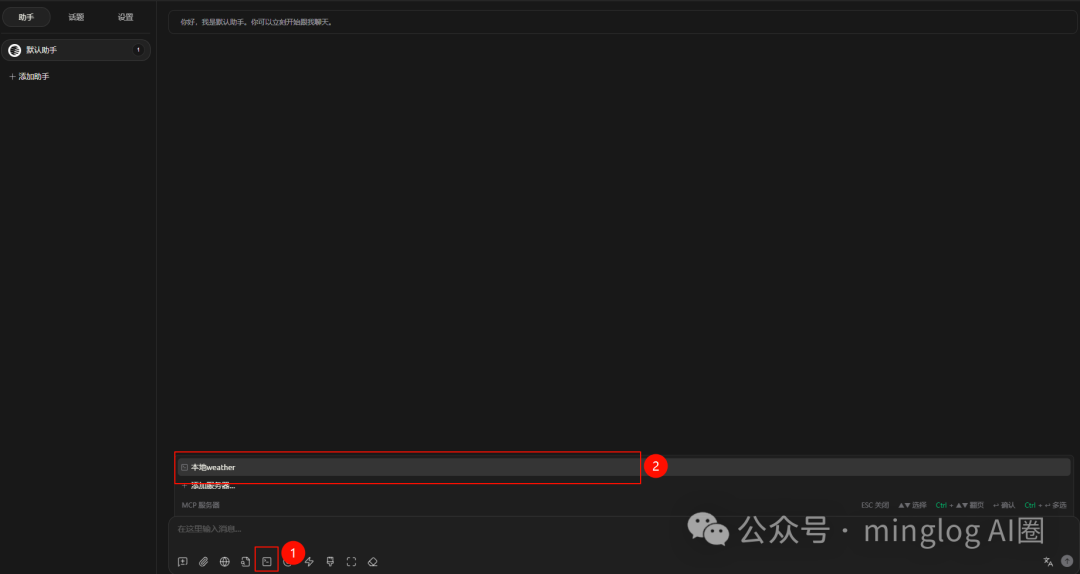Expand input box with fullscreen icon
This screenshot has height=574, width=1080.
[351, 562]
